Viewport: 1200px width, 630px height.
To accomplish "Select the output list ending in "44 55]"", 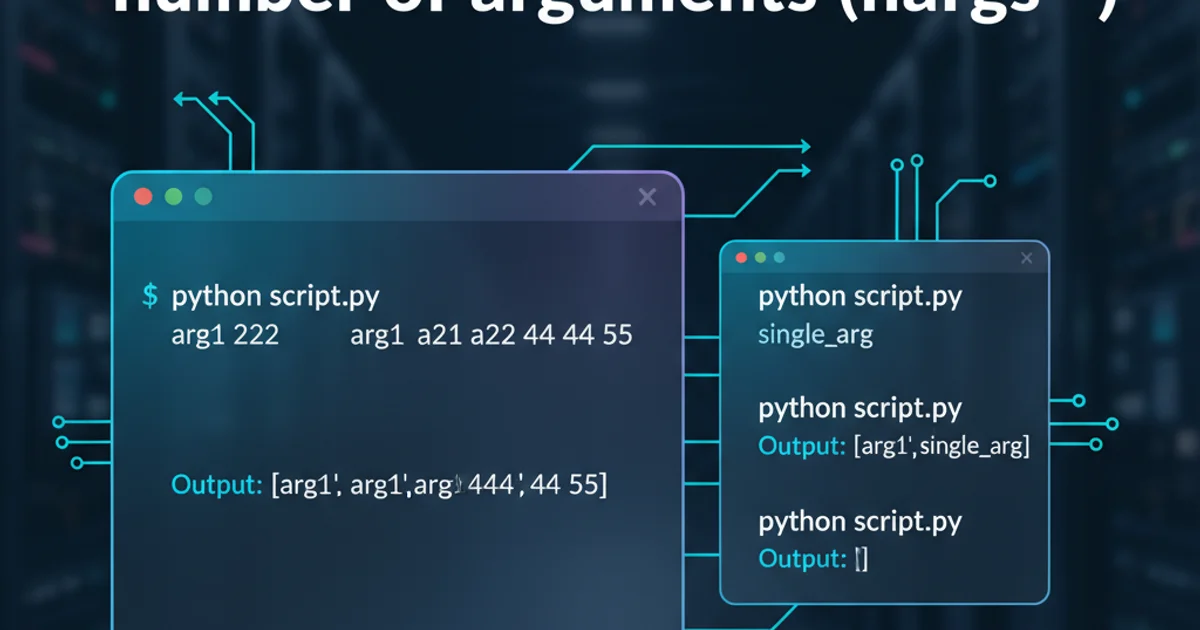I will (x=439, y=485).
